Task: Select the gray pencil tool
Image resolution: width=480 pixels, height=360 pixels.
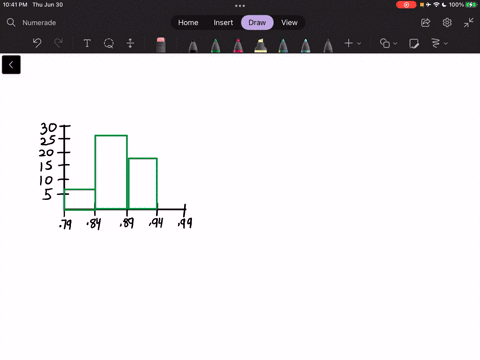Action: click(328, 46)
